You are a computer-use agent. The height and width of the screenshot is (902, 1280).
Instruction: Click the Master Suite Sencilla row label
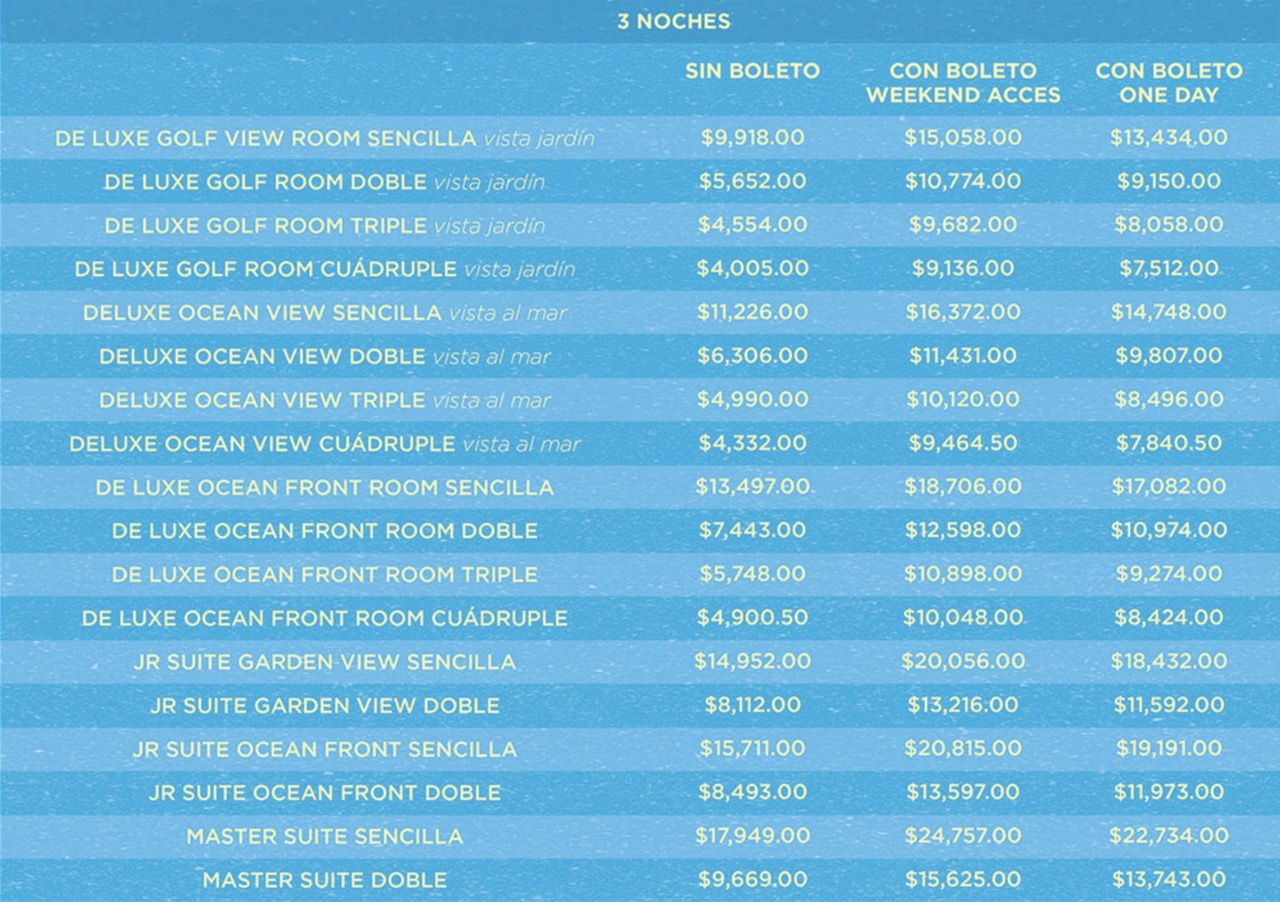tap(325, 836)
